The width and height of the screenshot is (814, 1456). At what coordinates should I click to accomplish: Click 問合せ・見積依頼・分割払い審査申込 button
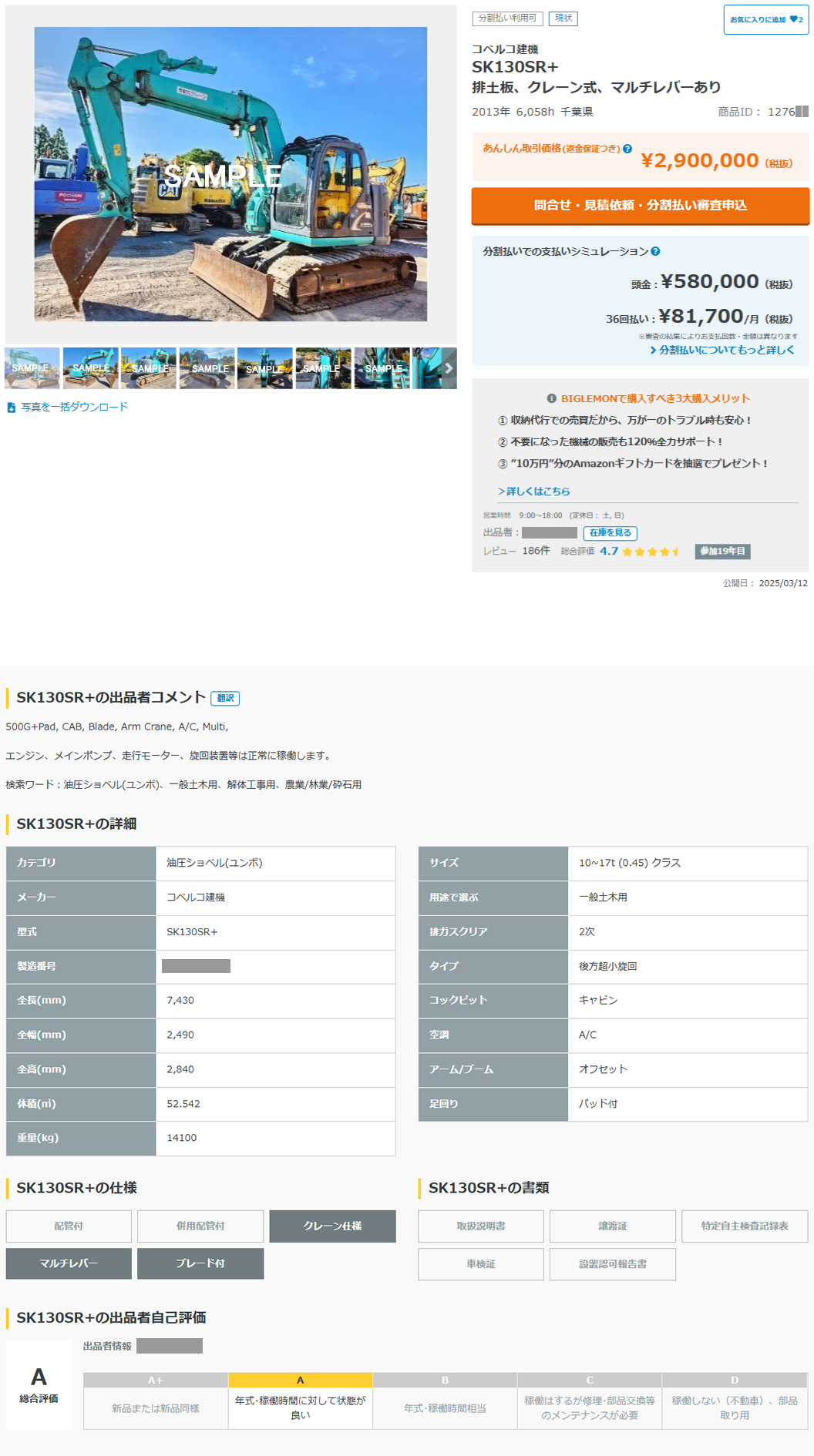[x=640, y=206]
